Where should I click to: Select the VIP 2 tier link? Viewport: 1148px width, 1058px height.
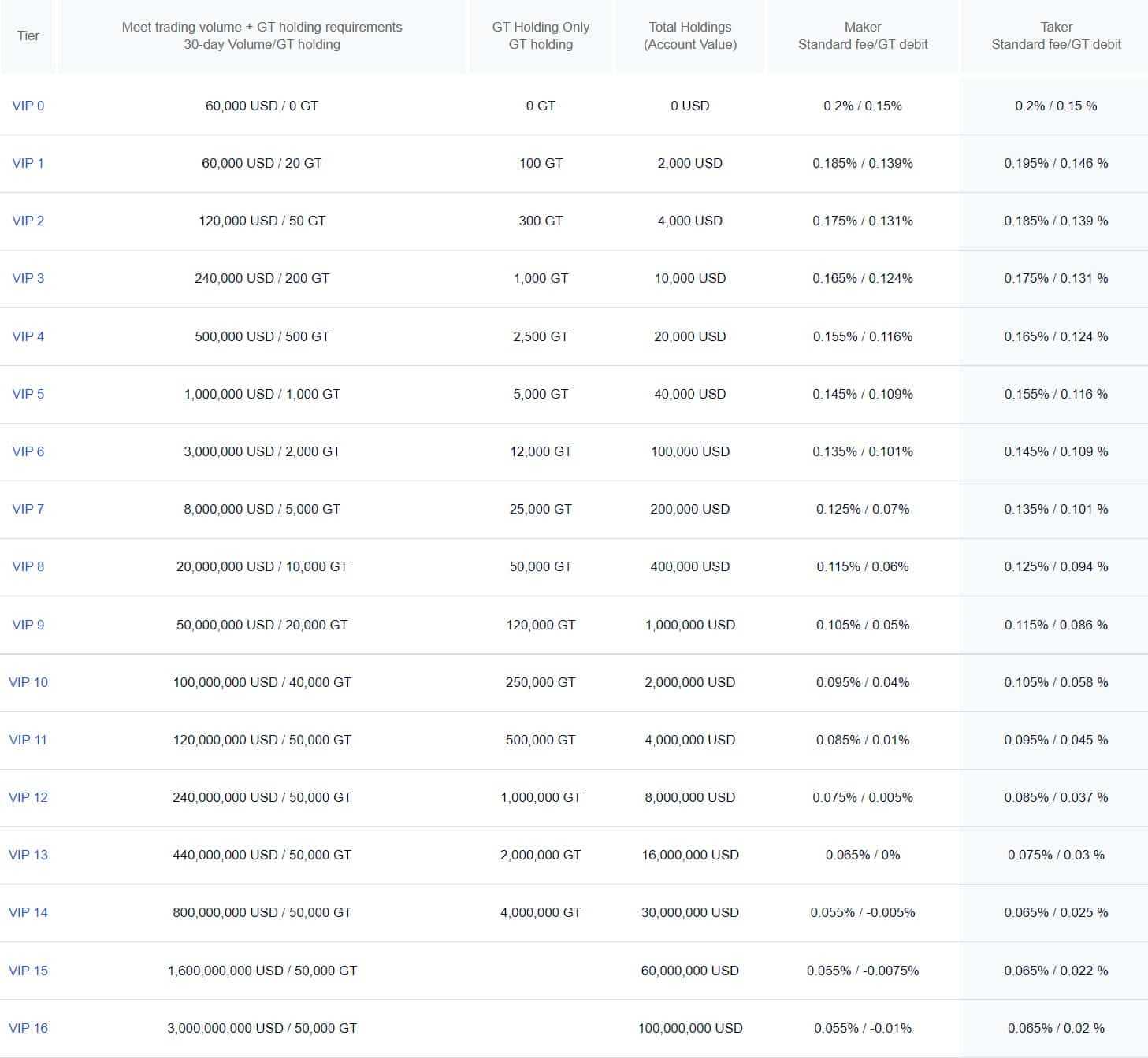point(28,221)
